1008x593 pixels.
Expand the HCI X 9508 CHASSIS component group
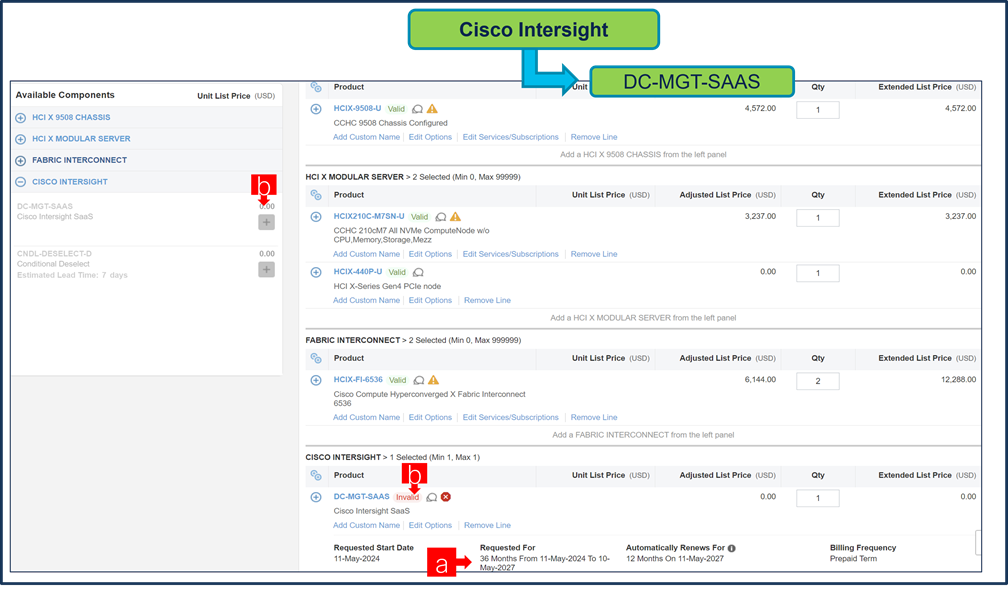[21, 118]
